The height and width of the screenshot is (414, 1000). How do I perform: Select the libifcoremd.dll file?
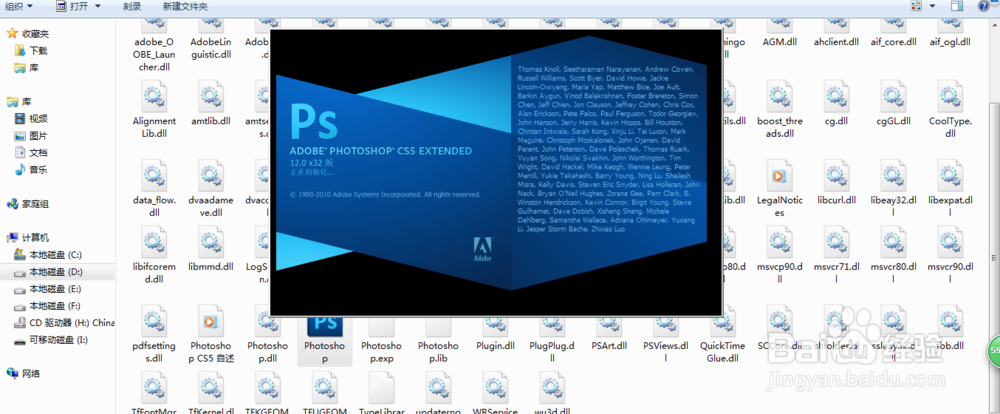coord(154,255)
